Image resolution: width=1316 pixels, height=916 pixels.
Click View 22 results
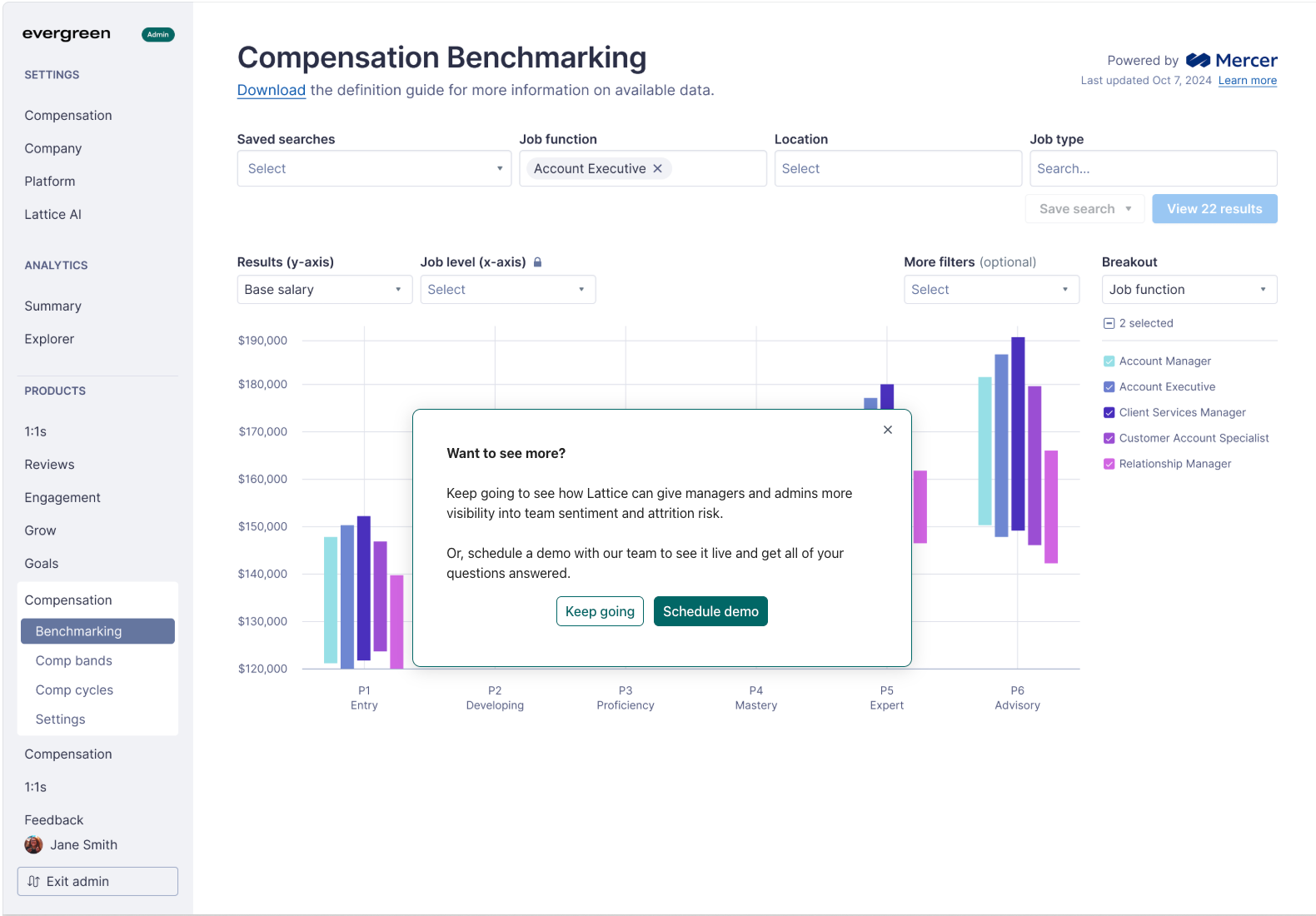[1214, 209]
